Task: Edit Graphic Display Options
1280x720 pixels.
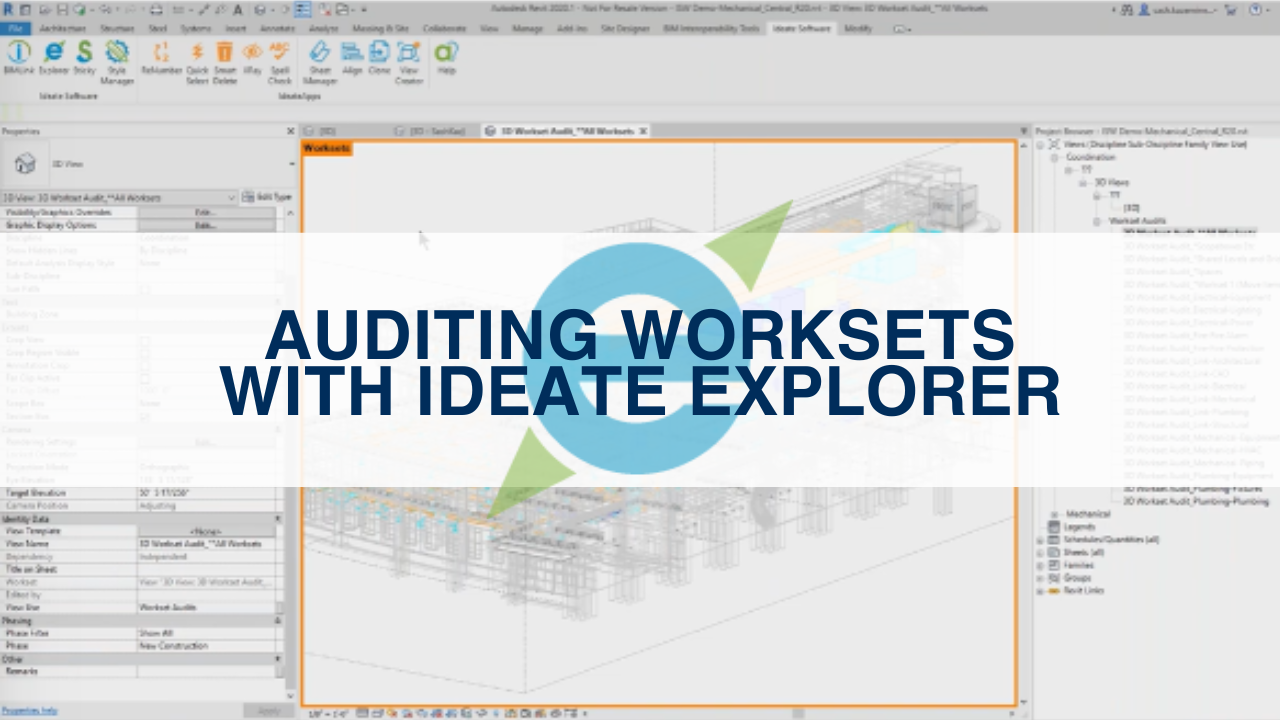Action: 206,225
